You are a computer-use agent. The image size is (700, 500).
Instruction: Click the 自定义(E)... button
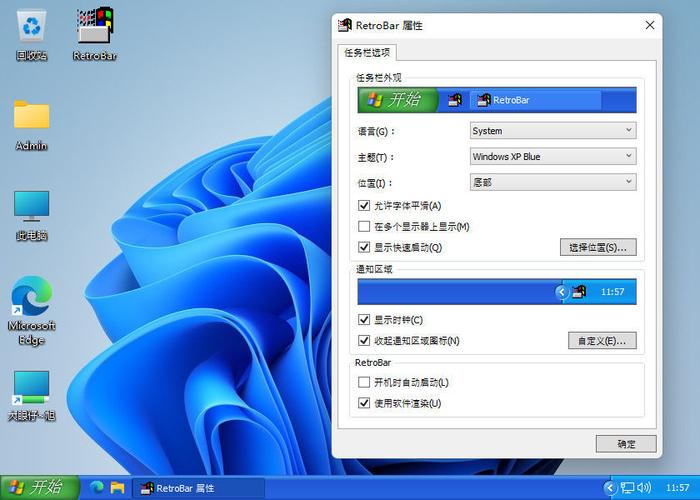(x=602, y=341)
